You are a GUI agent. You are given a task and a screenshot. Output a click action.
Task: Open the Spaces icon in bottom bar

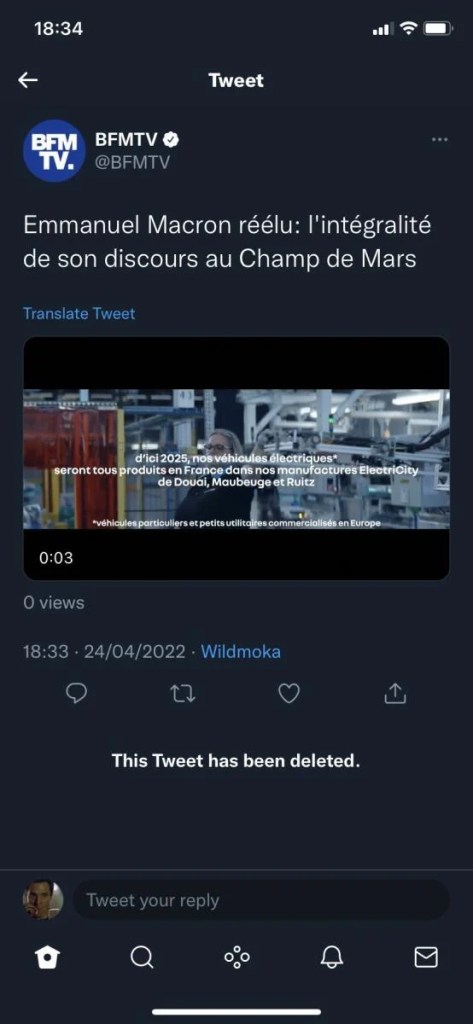tap(236, 957)
